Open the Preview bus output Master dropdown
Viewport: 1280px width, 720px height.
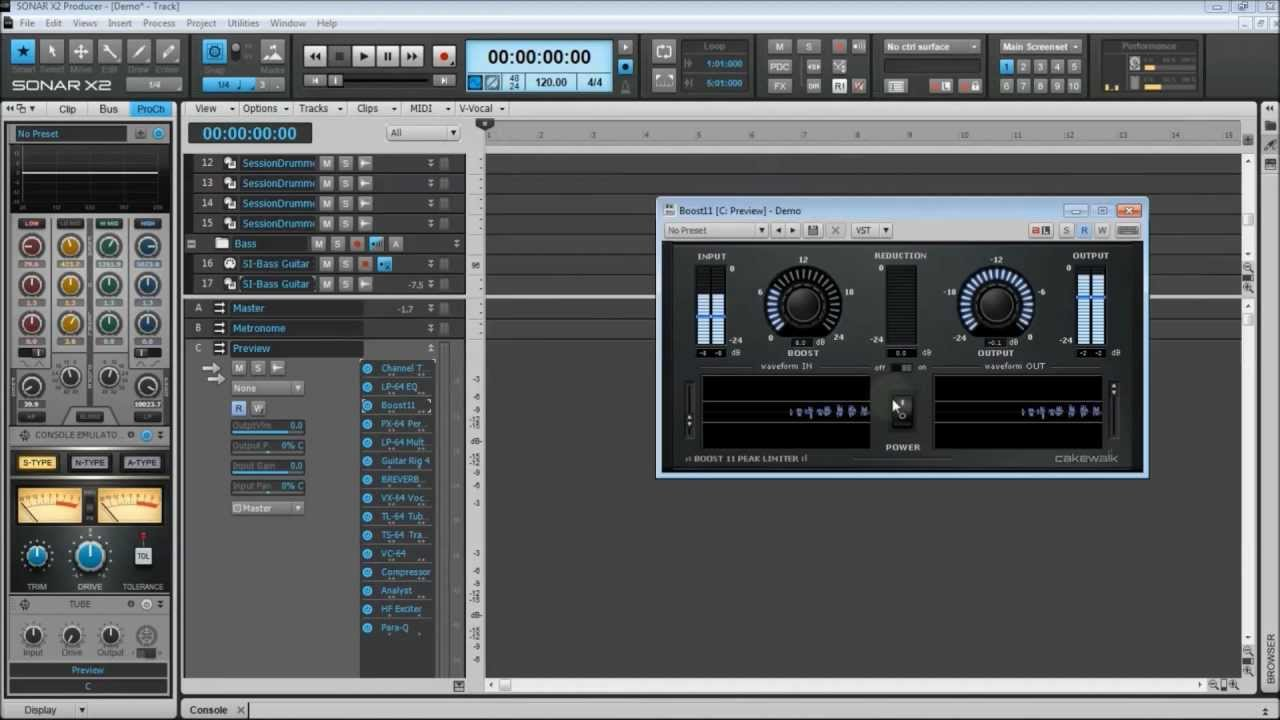[x=267, y=508]
